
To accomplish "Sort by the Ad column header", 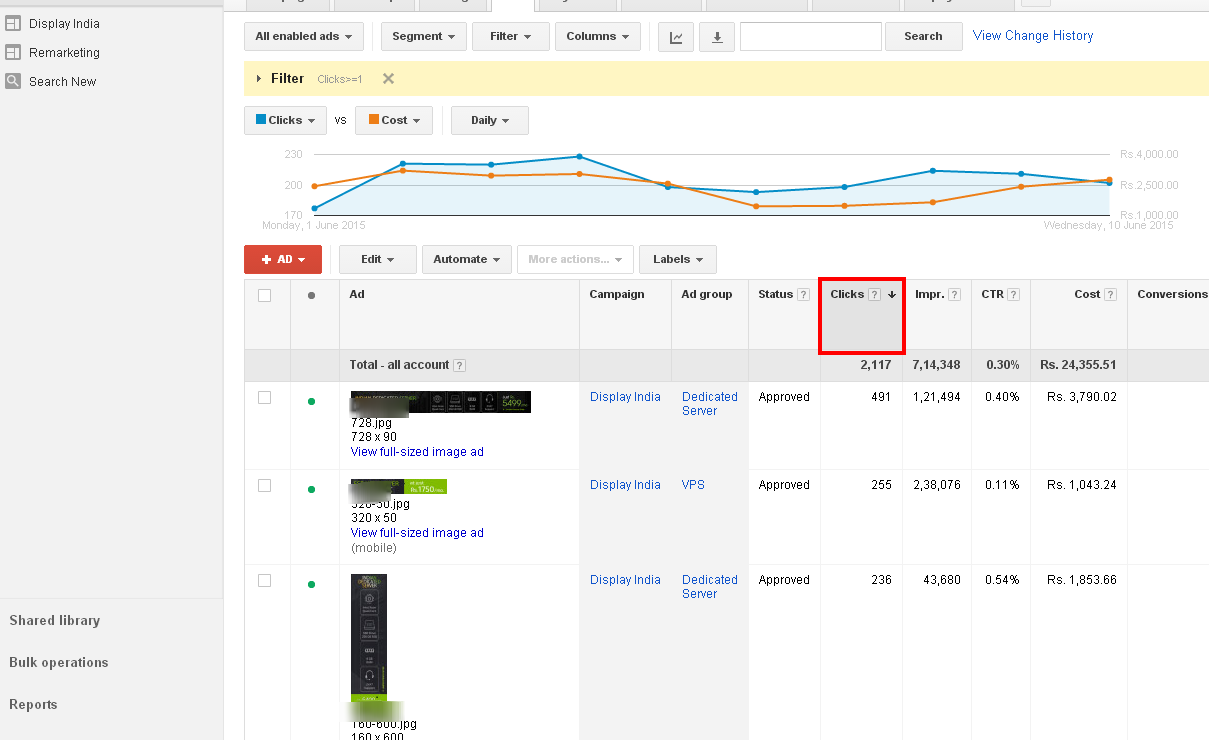I will [x=357, y=294].
